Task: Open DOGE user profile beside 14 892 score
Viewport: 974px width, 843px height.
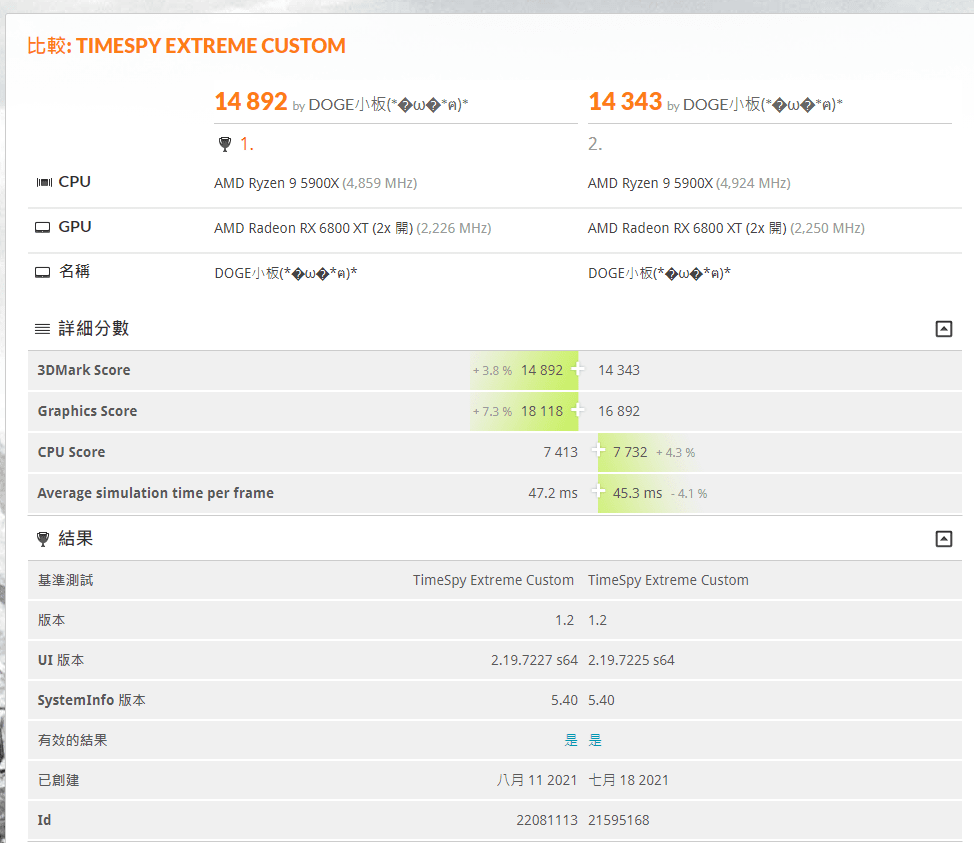Action: tap(388, 104)
